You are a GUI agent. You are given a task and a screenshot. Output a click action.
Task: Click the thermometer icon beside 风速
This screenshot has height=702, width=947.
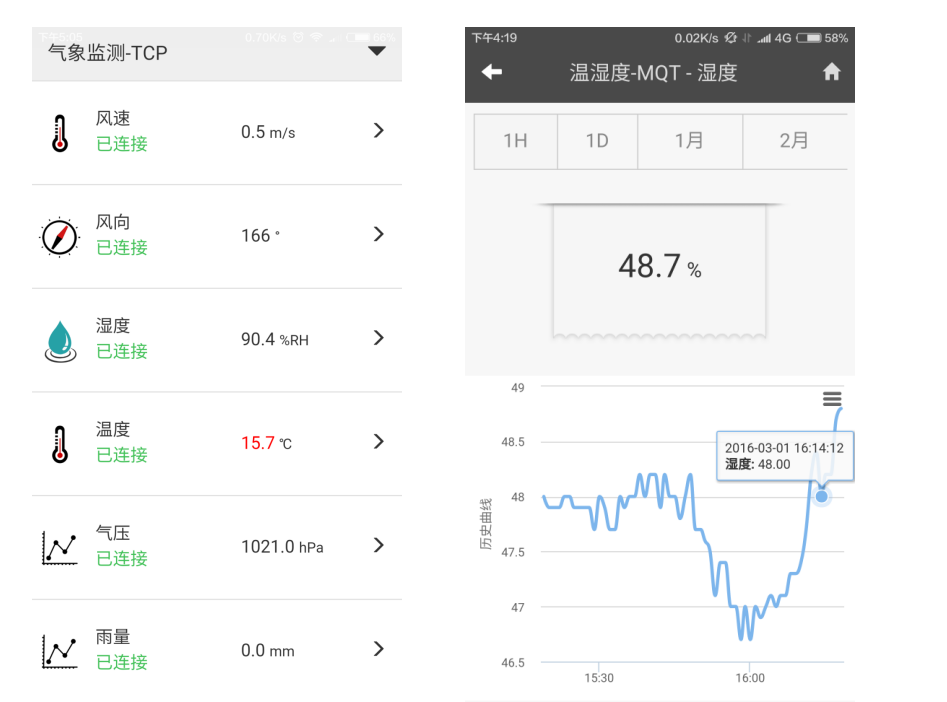click(60, 133)
